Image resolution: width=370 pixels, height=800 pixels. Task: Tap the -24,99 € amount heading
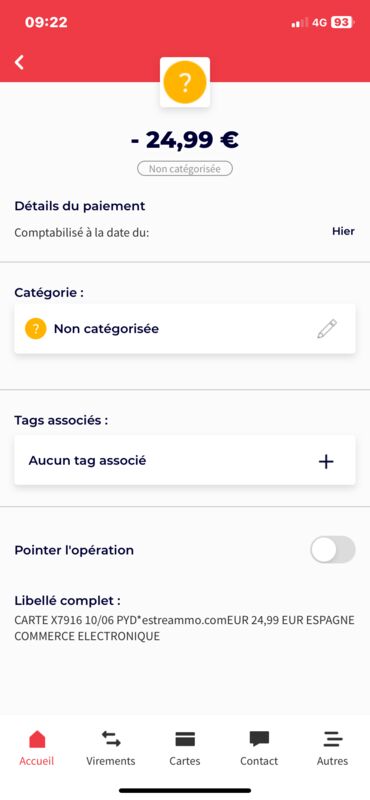click(x=185, y=139)
